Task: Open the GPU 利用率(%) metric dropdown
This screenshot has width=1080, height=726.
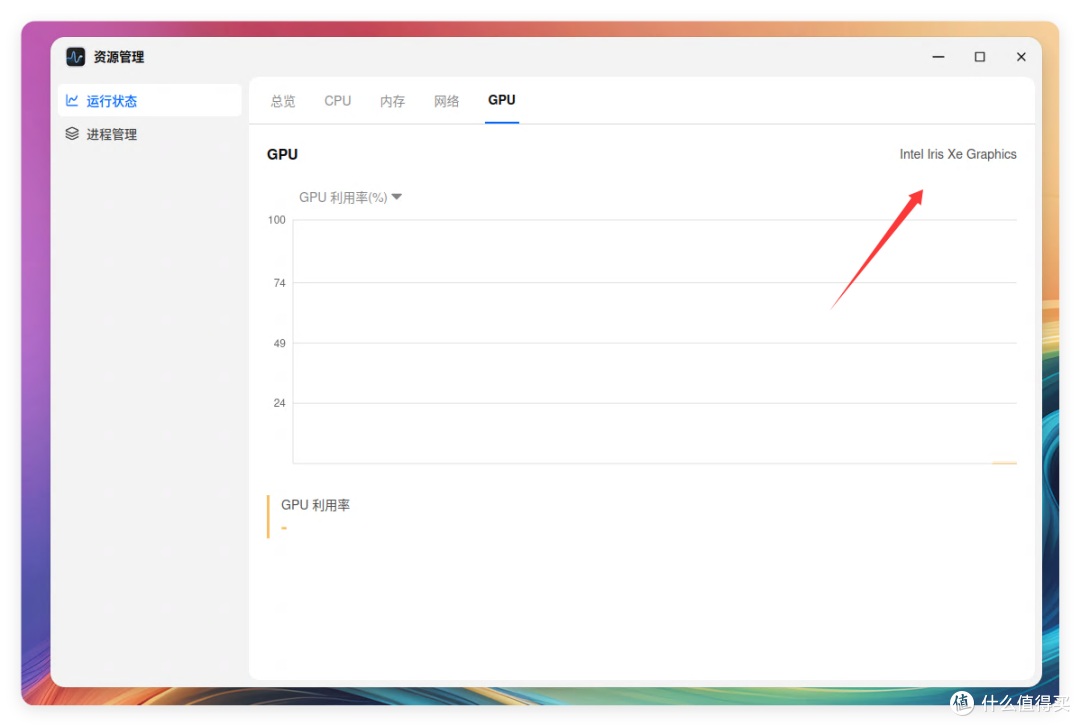Action: 350,197
